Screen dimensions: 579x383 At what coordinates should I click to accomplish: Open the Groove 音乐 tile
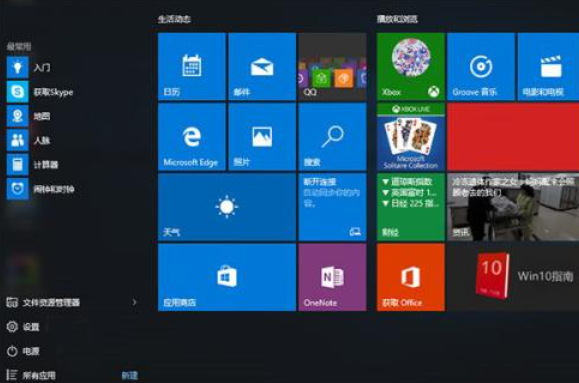[x=481, y=66]
